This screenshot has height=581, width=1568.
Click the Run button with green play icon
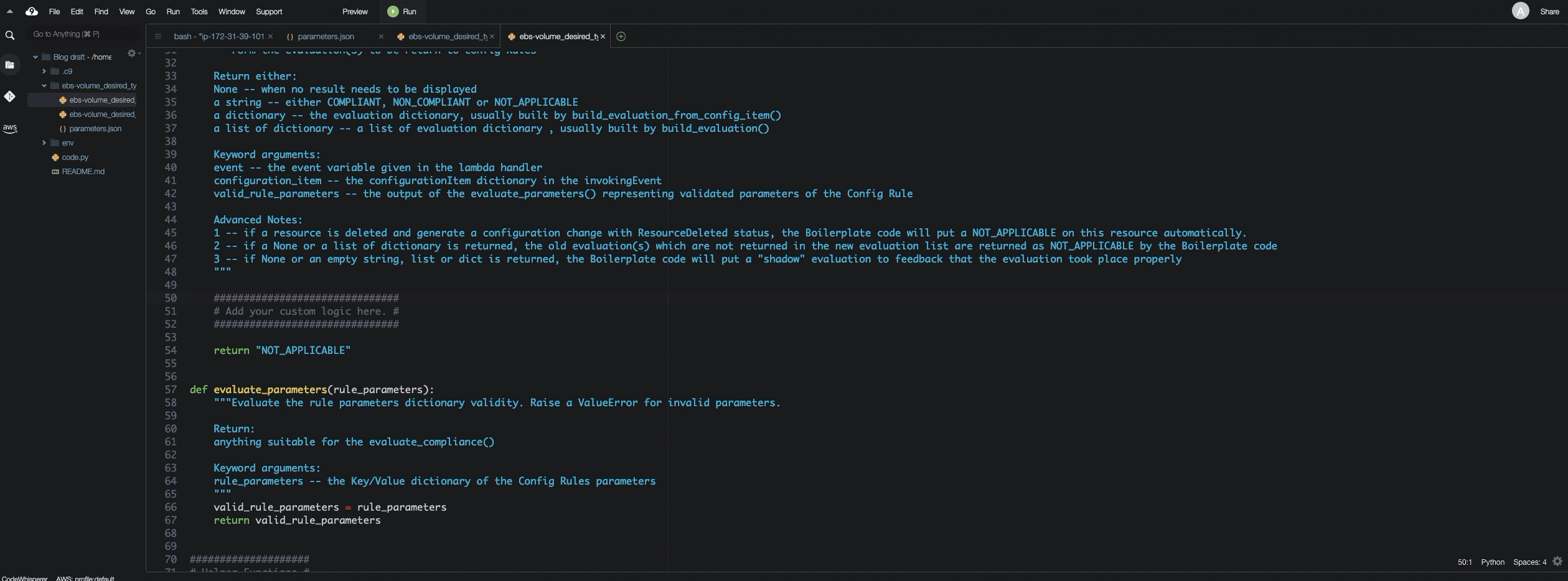(402, 11)
